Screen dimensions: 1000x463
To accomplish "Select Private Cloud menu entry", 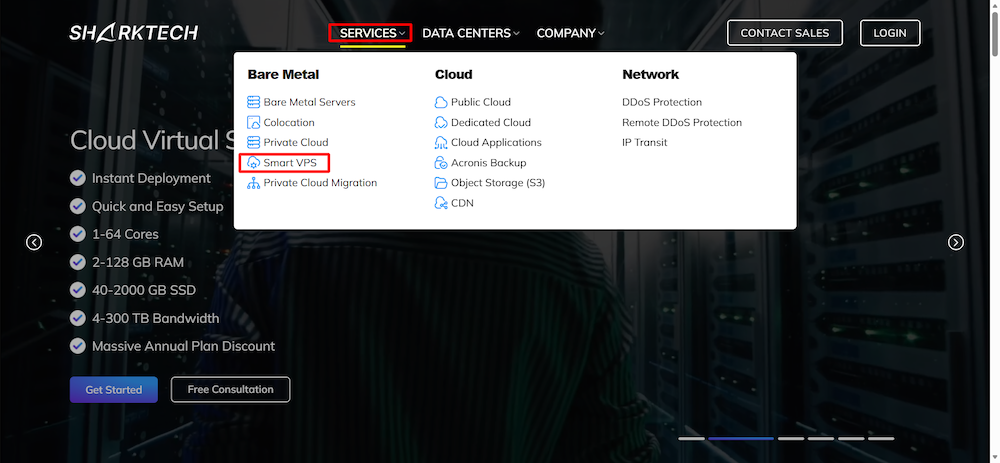I will pos(296,142).
